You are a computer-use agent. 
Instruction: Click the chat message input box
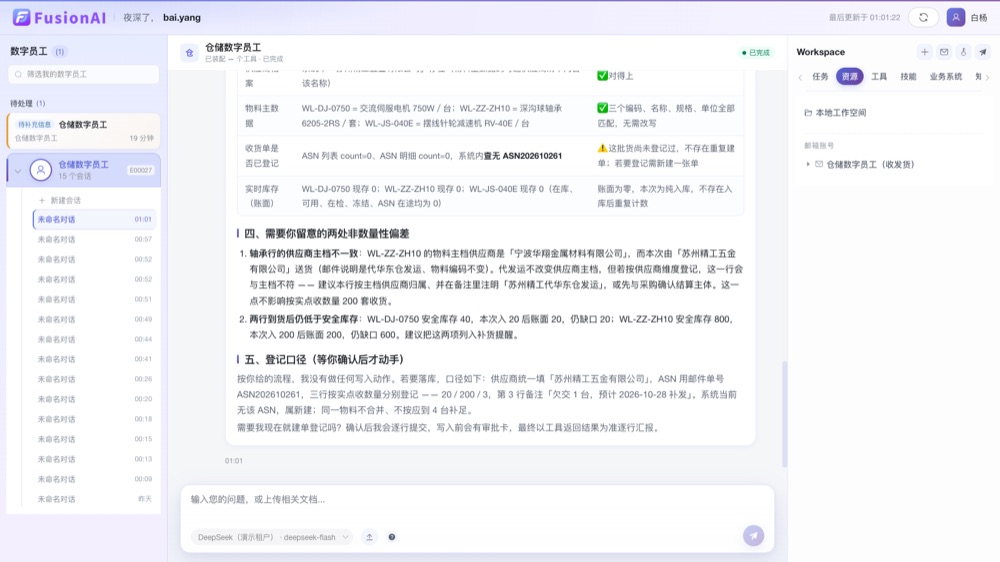pos(477,500)
